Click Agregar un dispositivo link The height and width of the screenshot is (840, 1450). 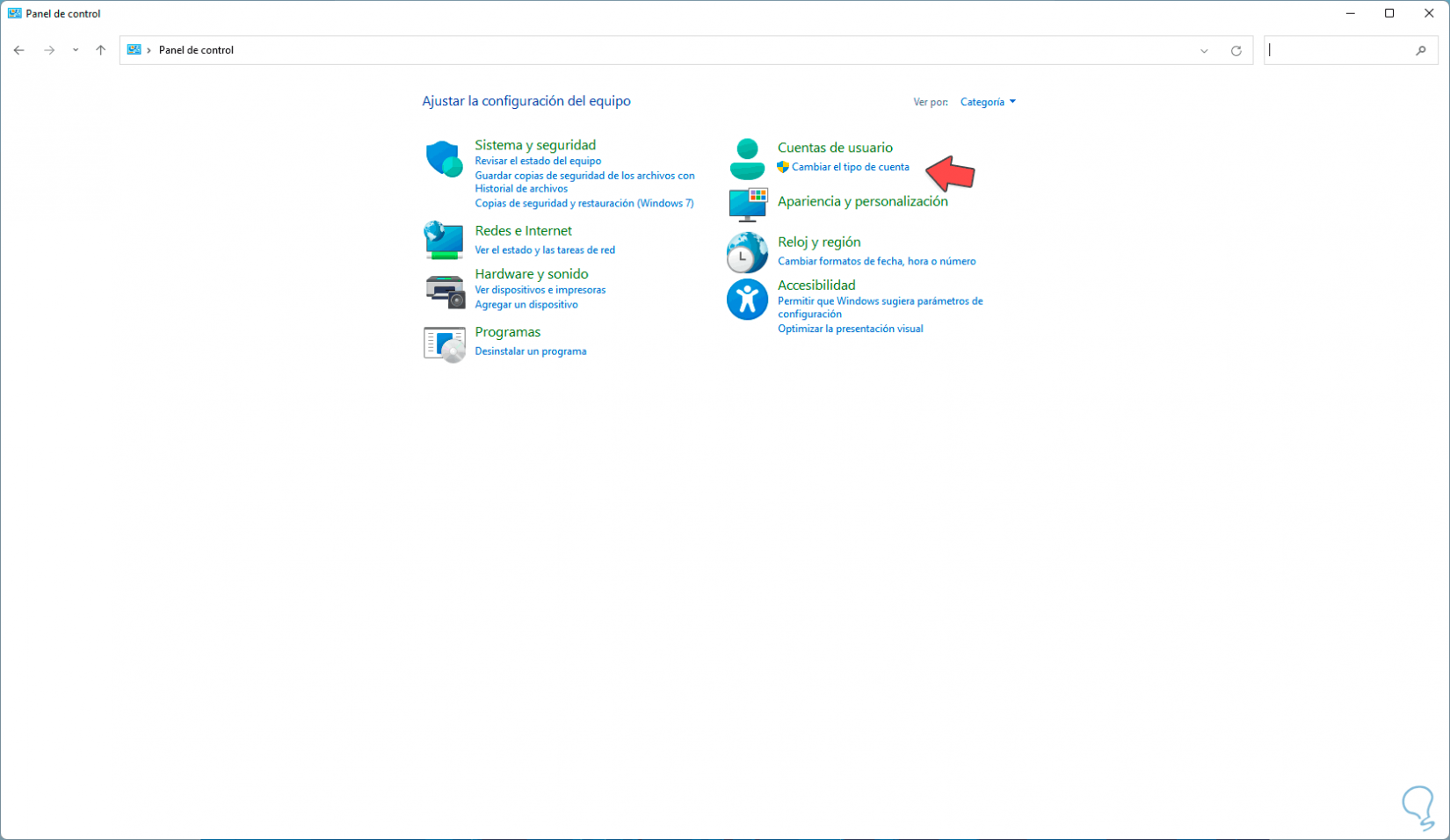click(526, 305)
